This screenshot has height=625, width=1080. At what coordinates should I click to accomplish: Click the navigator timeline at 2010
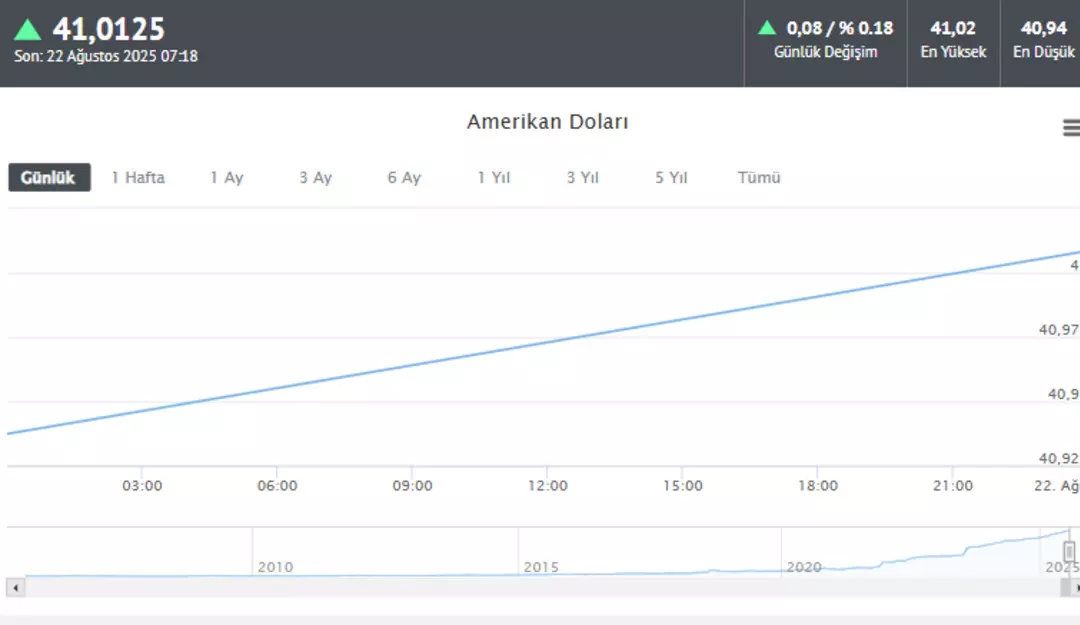coord(275,567)
